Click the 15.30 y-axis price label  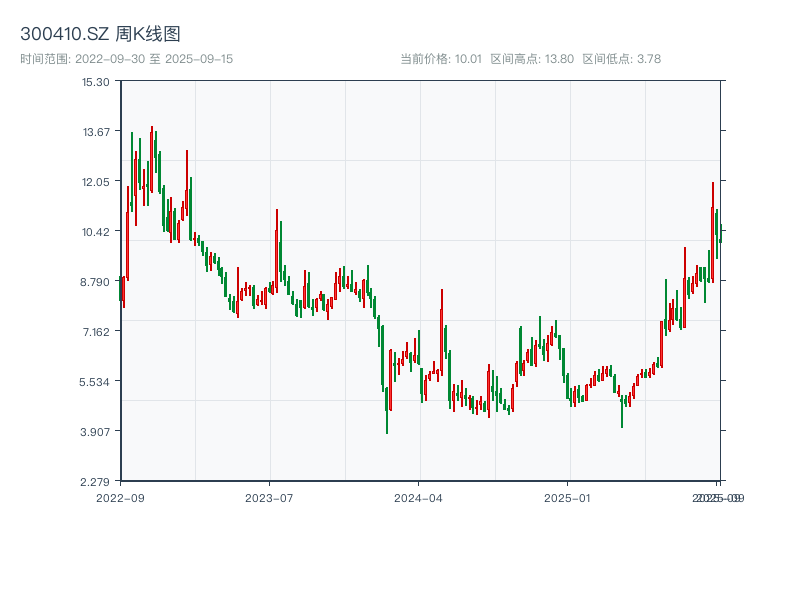[x=95, y=81]
